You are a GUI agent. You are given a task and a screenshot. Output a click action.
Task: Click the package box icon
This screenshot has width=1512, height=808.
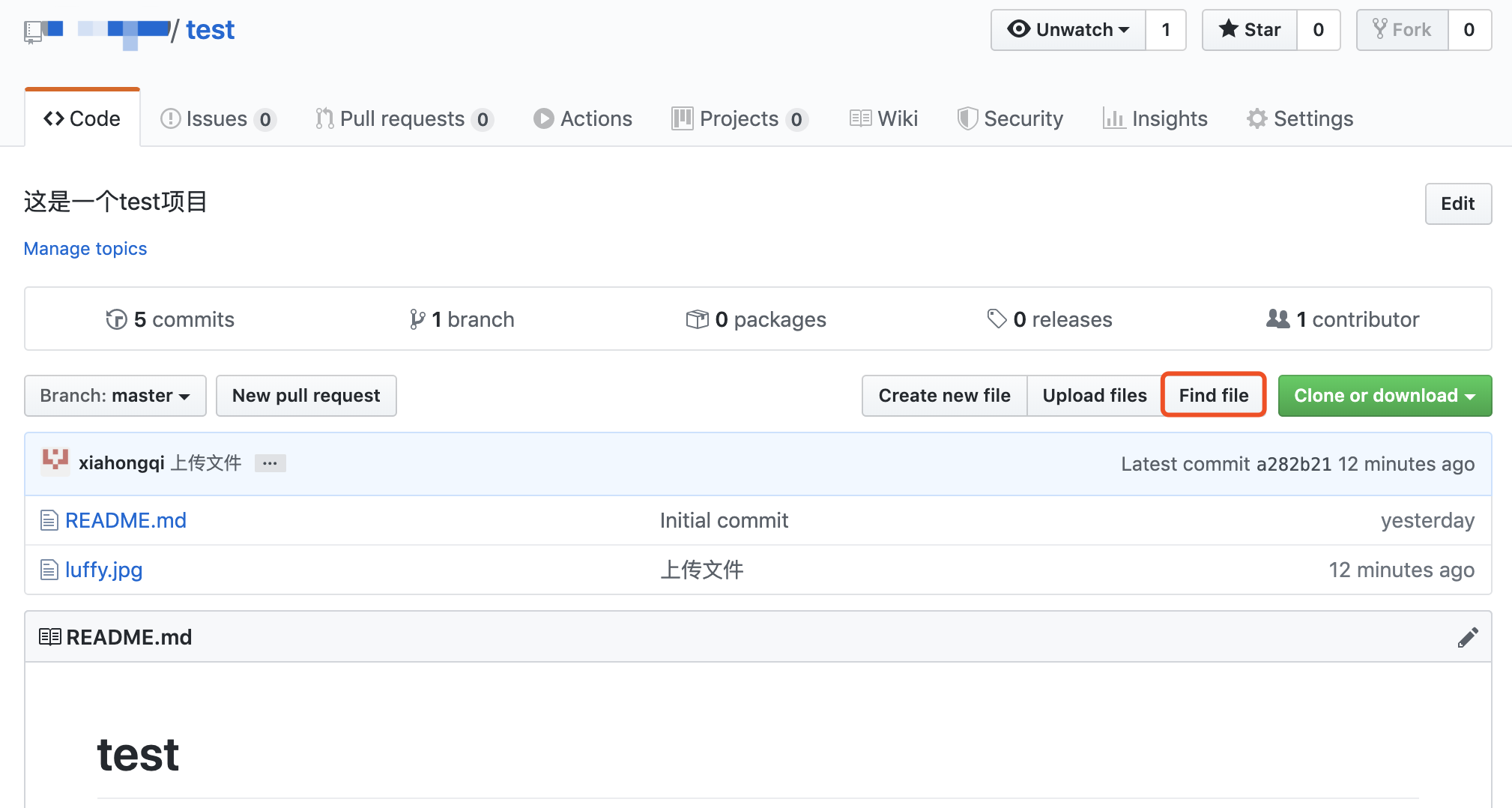pos(697,319)
